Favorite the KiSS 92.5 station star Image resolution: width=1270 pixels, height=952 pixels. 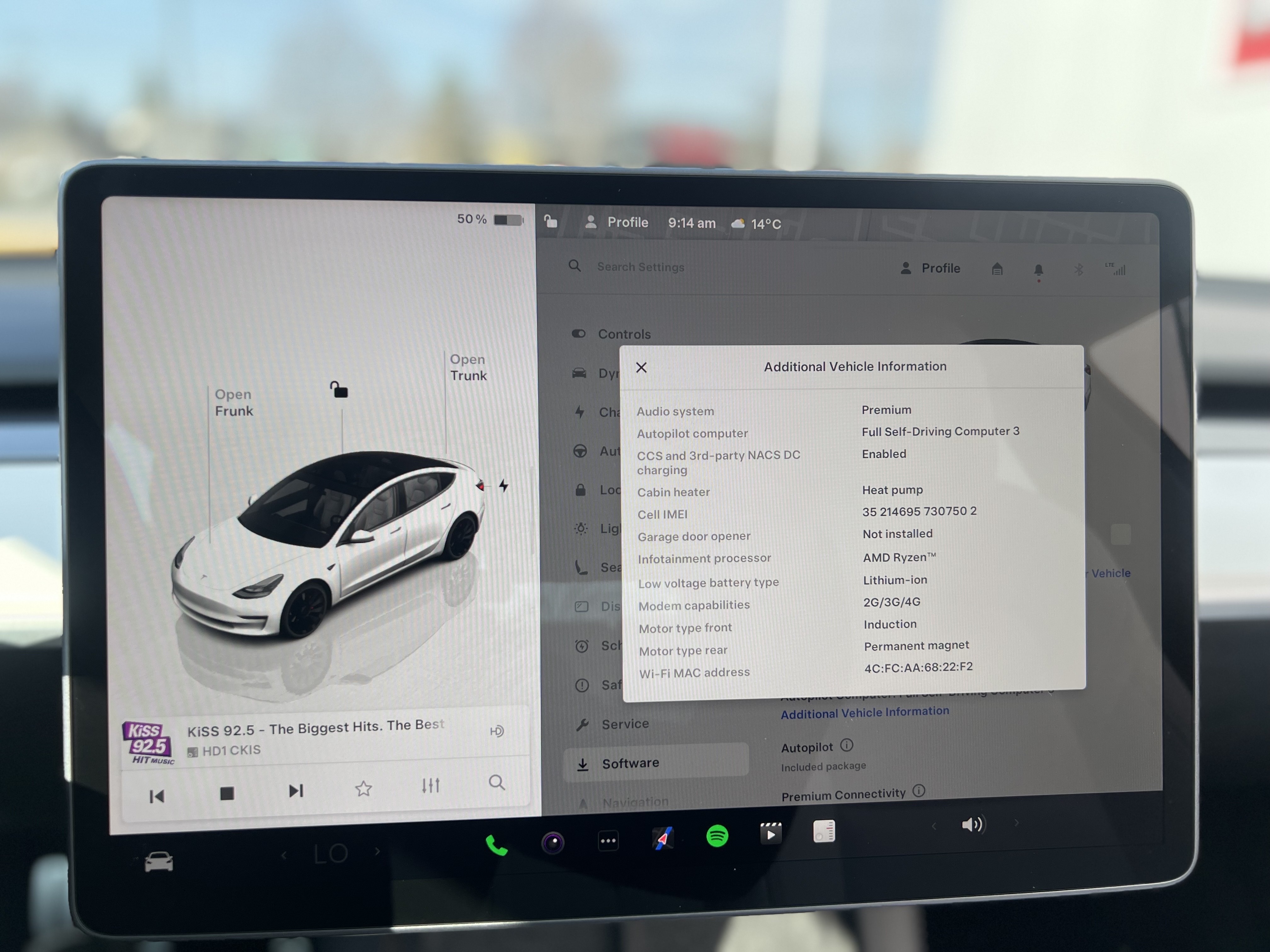363,789
